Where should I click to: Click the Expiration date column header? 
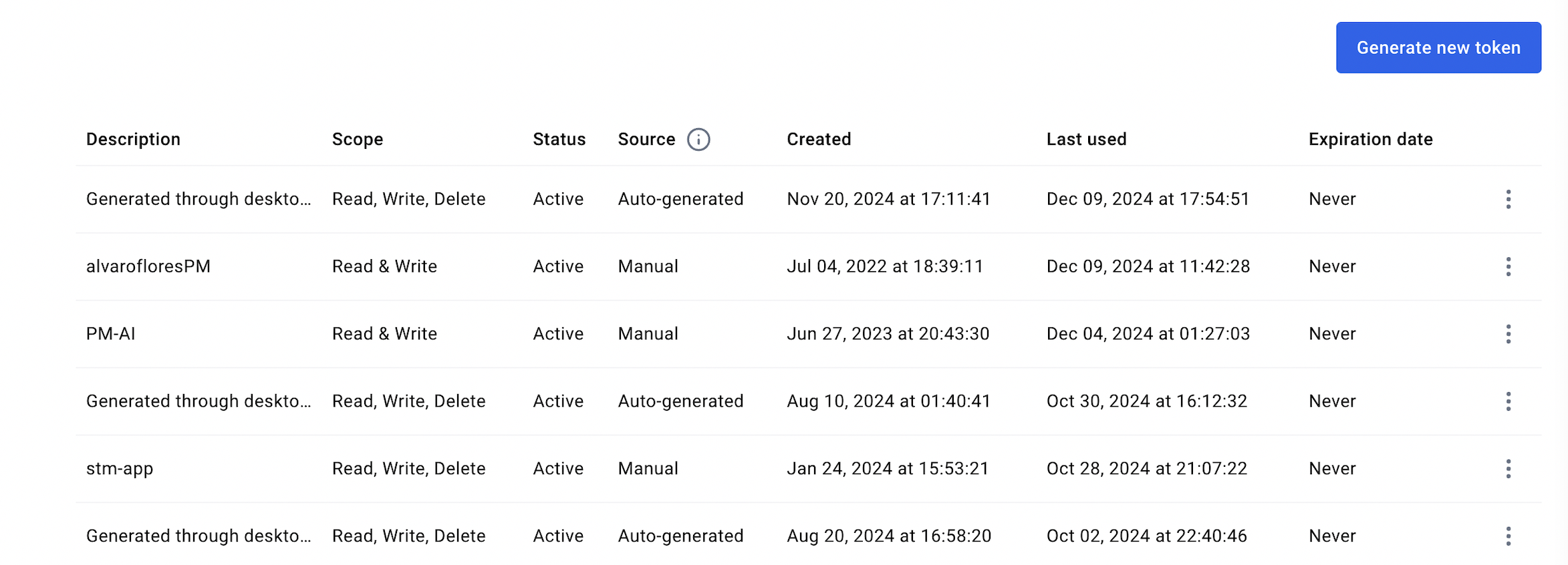pyautogui.click(x=1370, y=139)
